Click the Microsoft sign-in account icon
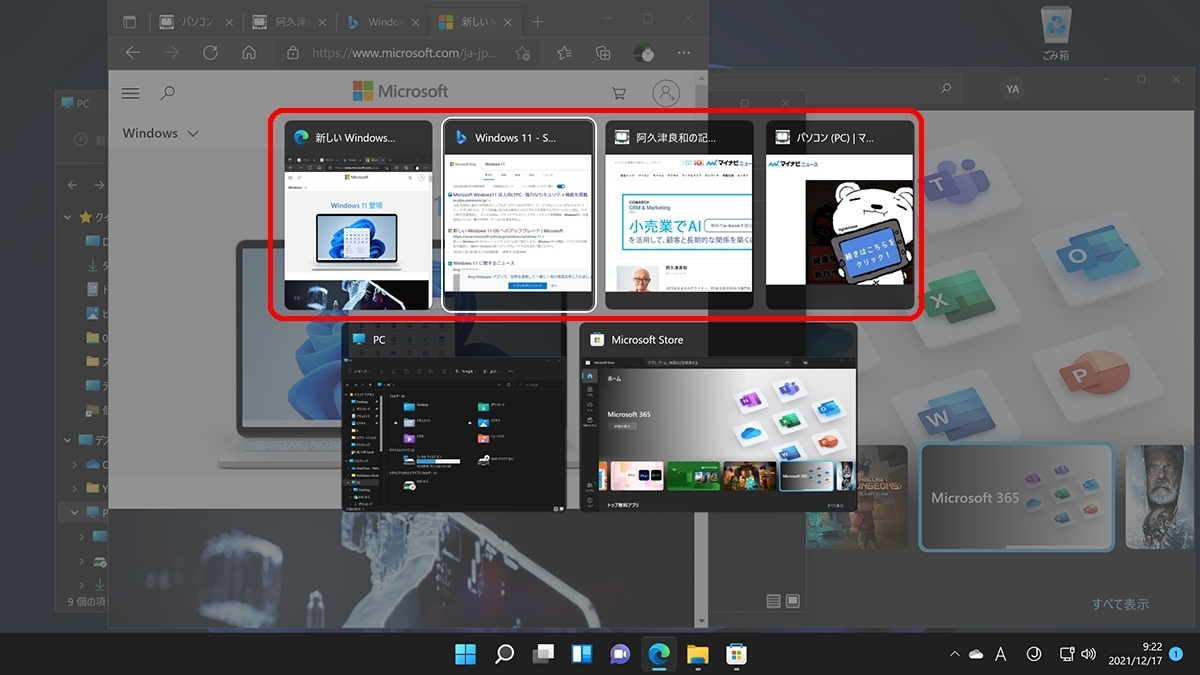Viewport: 1200px width, 675px height. pyautogui.click(x=665, y=93)
